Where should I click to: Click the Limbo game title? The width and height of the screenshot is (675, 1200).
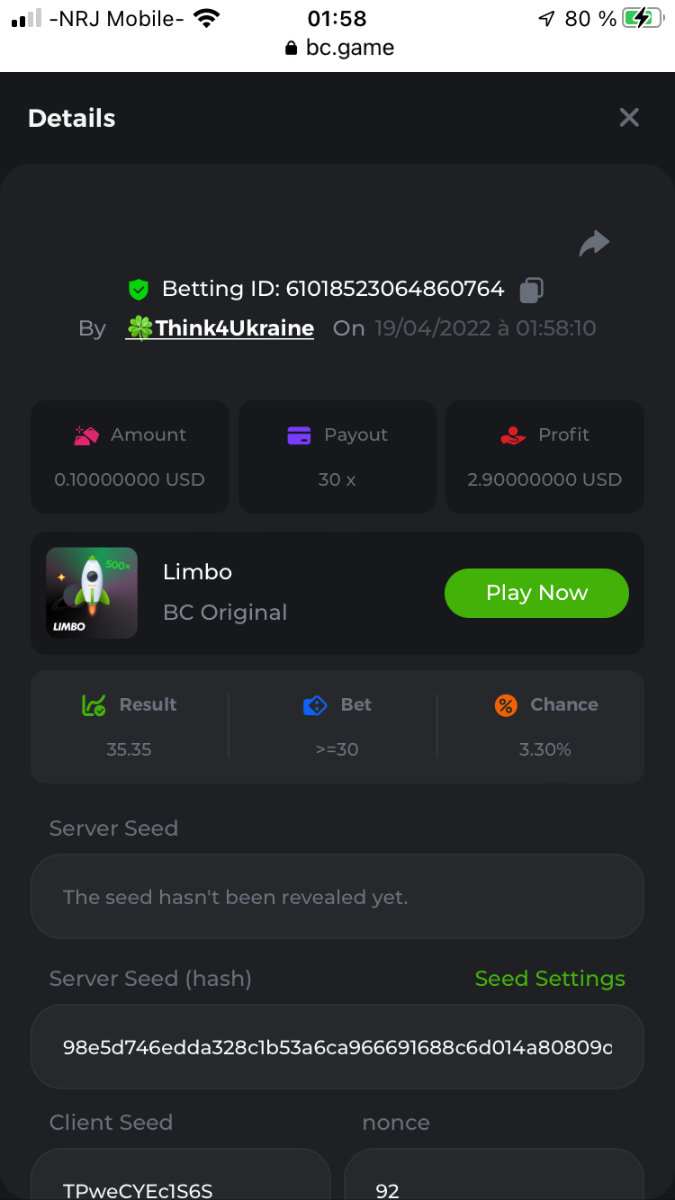point(197,572)
